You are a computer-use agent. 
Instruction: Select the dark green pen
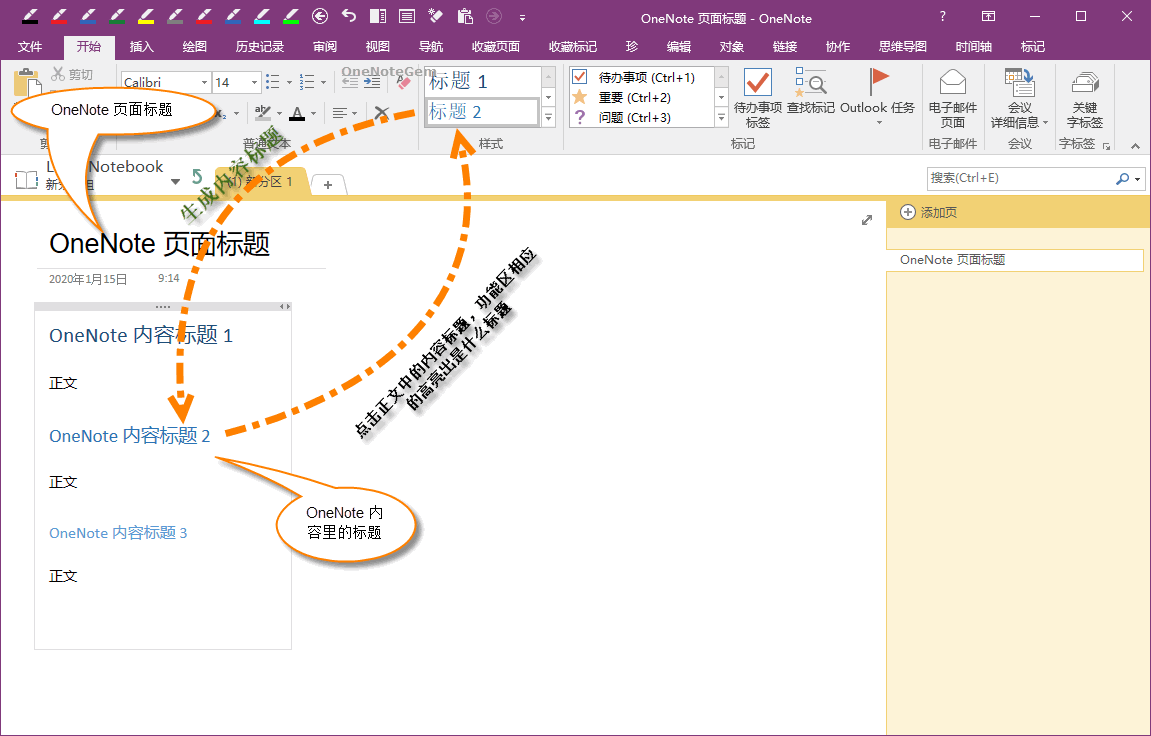click(117, 16)
